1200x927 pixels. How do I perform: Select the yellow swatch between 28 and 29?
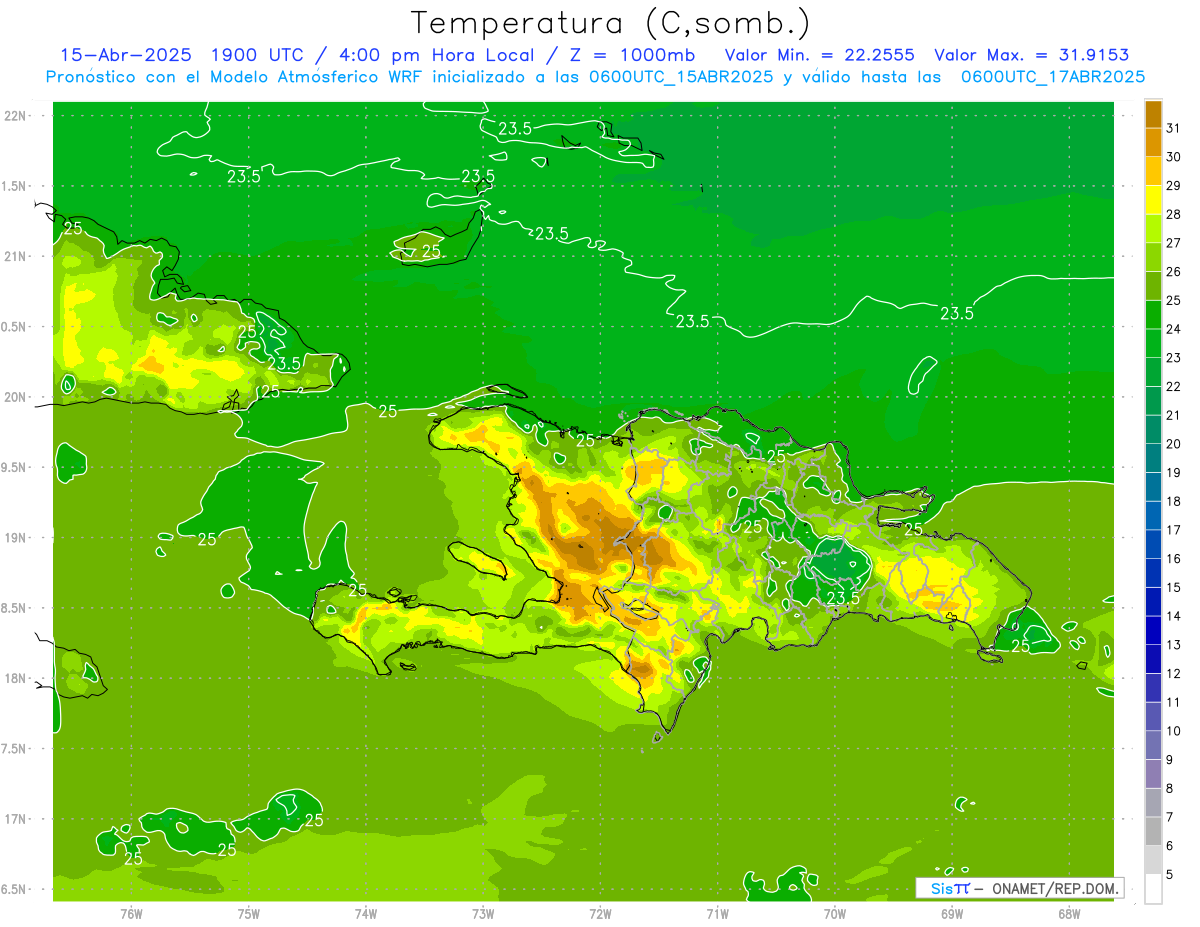click(1153, 201)
